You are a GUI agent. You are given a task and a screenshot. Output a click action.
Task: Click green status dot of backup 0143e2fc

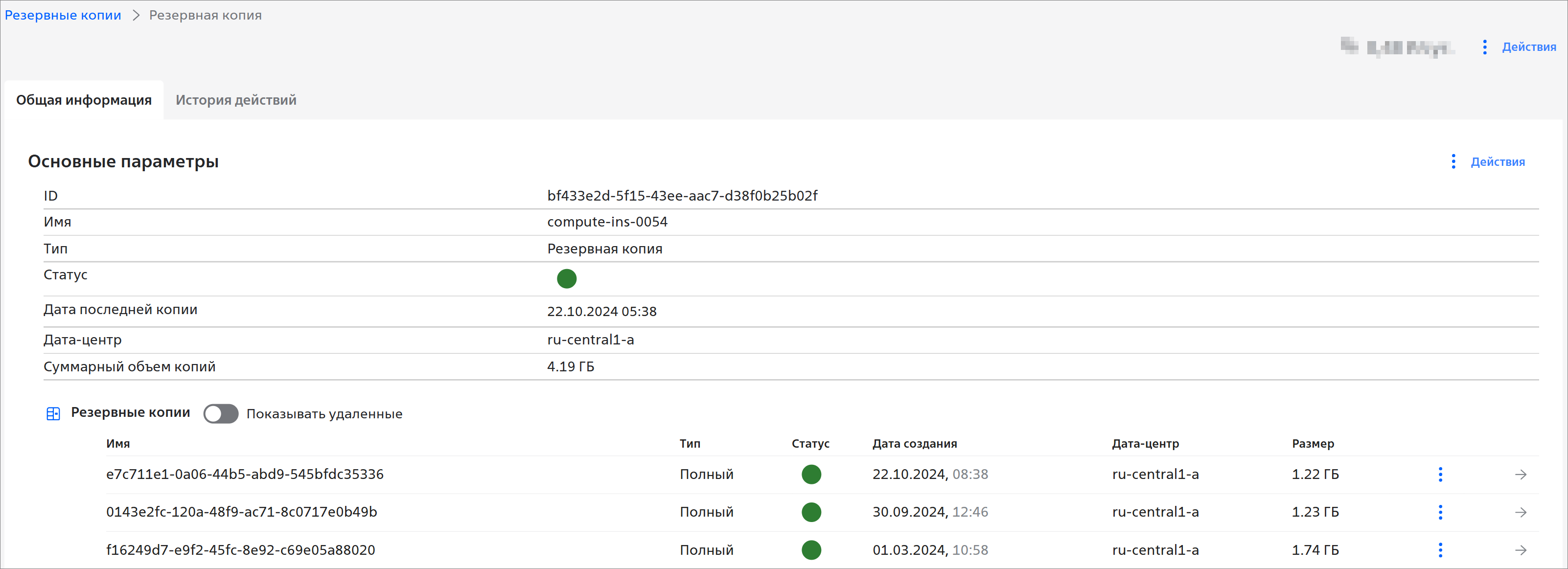(811, 512)
